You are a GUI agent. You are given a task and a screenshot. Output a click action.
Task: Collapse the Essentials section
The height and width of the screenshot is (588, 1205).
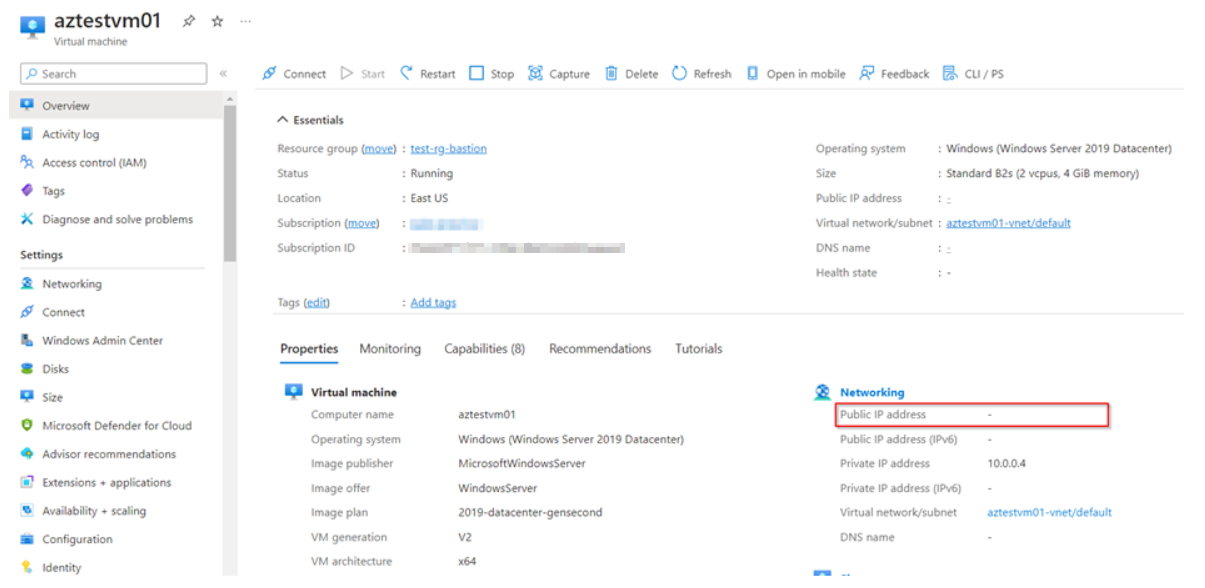(x=310, y=120)
